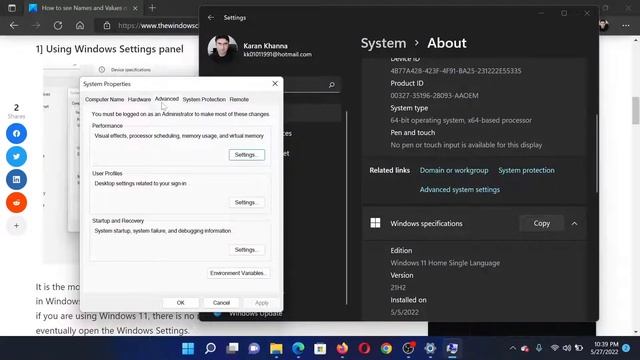Screen dimensions: 640x360
Task: Switch to the Hardware tab
Action: click(x=139, y=99)
